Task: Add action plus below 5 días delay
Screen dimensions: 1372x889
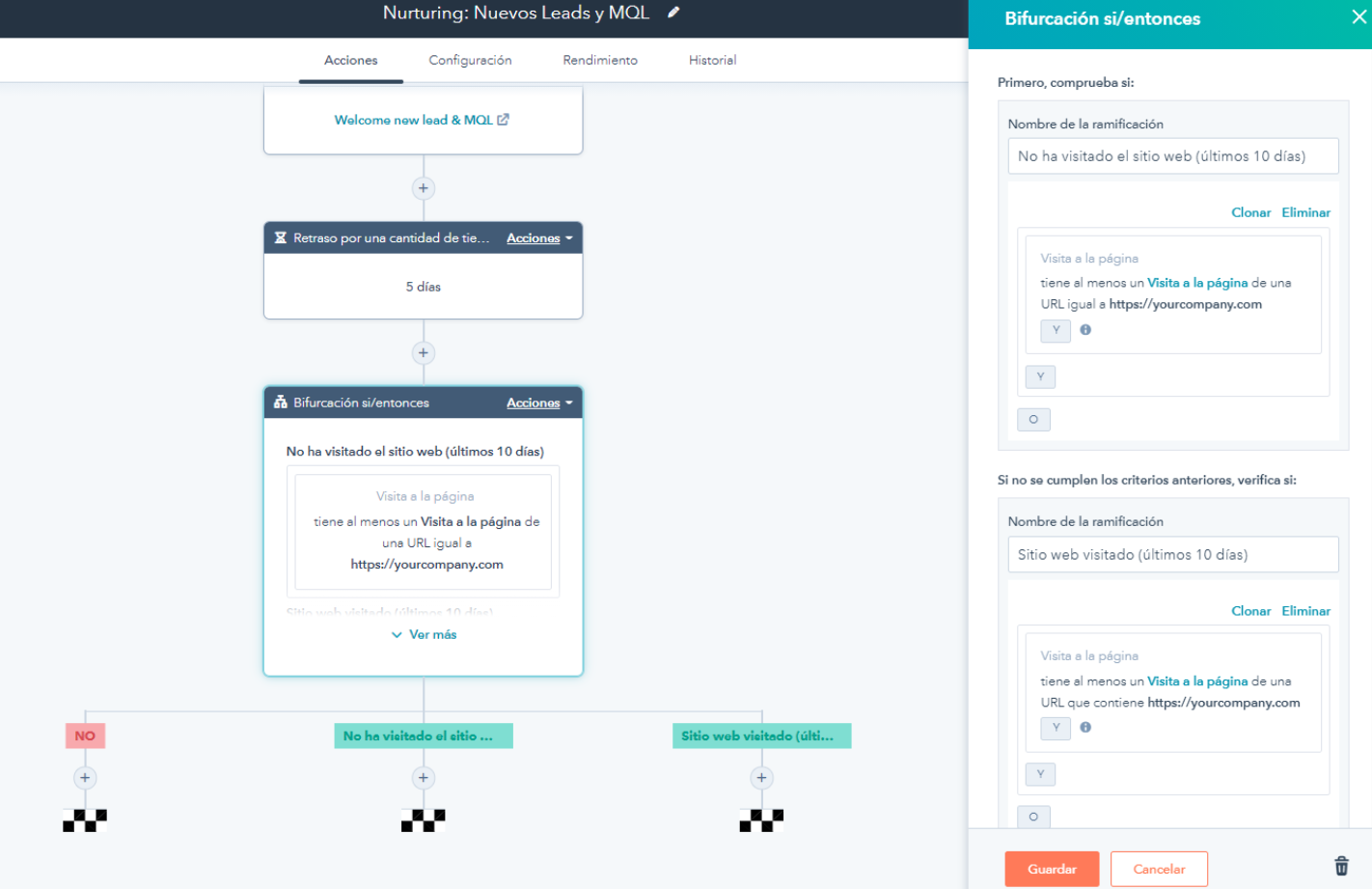Action: [x=423, y=352]
